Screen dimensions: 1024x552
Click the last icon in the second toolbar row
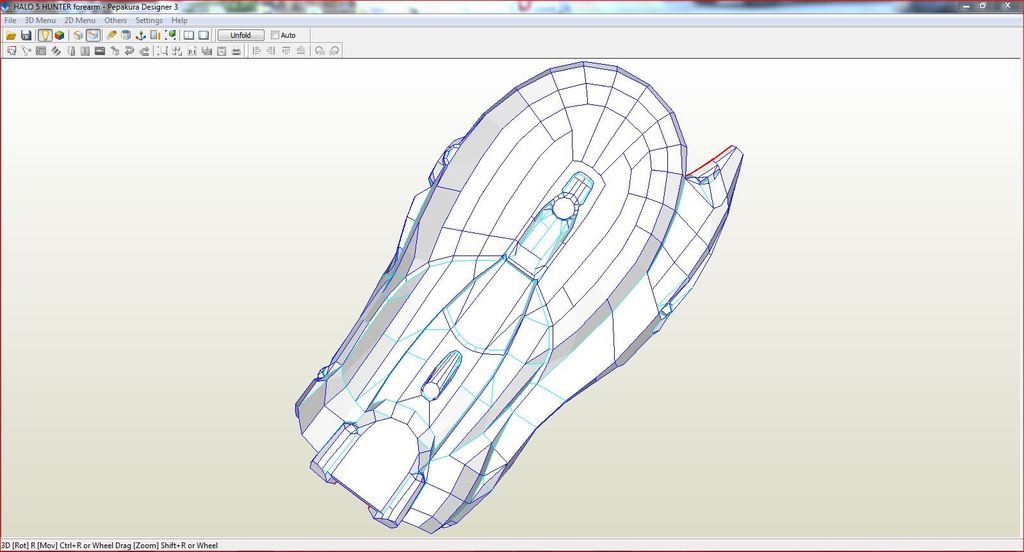335,50
